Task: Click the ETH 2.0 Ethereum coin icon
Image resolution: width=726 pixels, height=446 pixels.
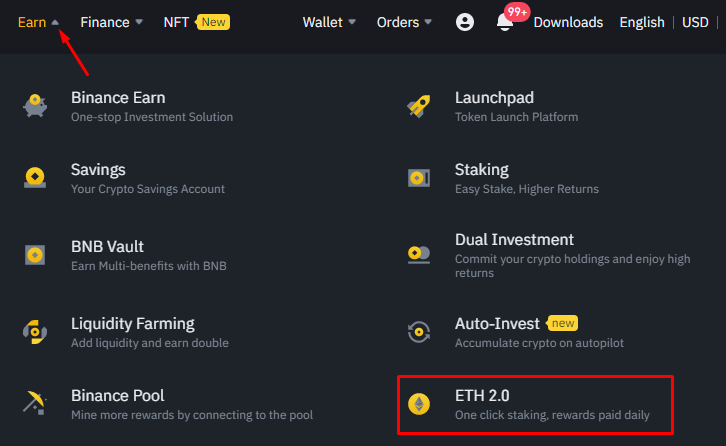Action: (x=419, y=403)
